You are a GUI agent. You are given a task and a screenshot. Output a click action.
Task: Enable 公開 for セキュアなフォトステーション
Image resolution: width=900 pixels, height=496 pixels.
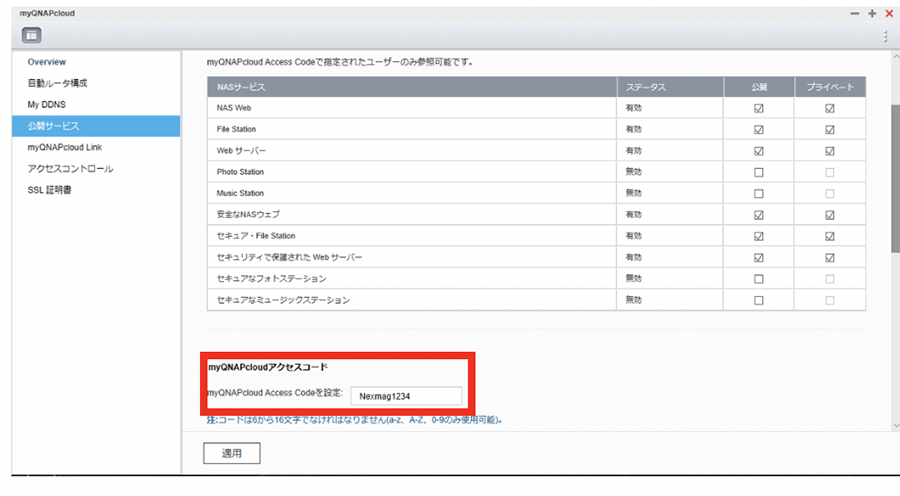(759, 279)
